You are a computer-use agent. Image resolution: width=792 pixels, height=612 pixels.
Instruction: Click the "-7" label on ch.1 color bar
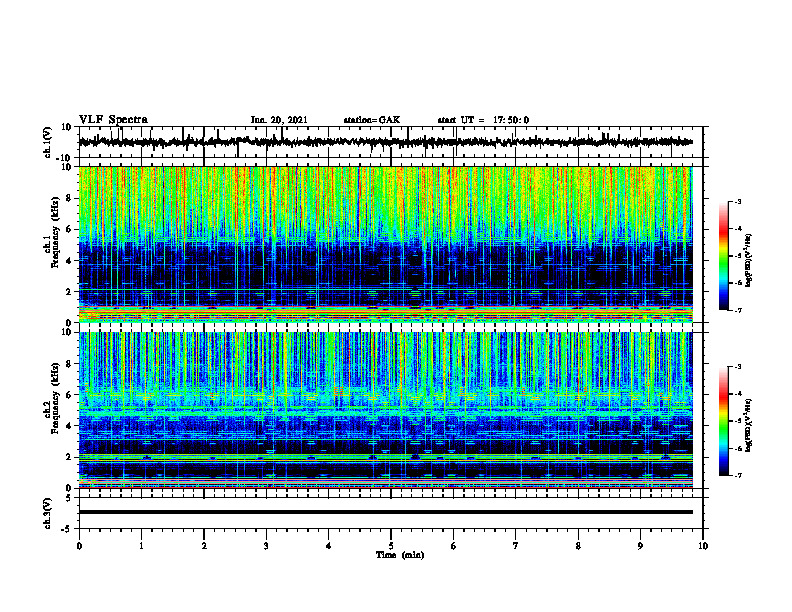[737, 310]
